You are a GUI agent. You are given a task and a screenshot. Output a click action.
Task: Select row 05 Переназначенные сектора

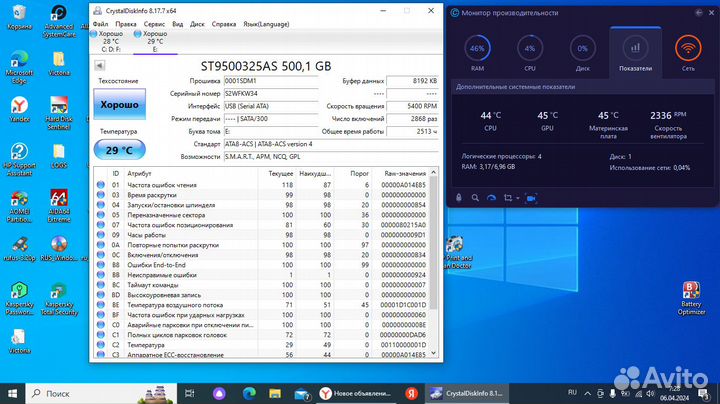[262, 215]
